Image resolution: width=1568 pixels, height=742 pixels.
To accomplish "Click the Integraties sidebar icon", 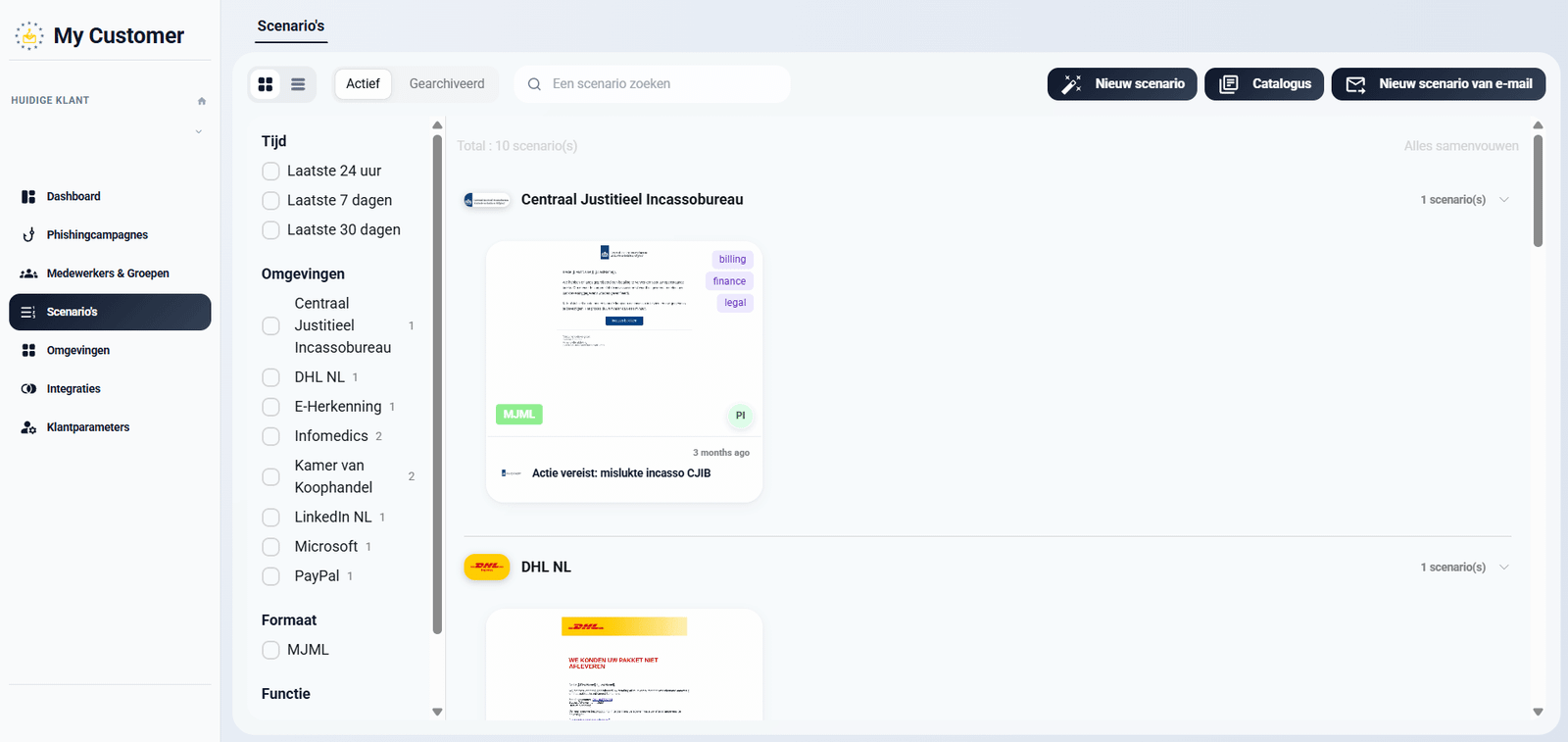I will point(28,389).
